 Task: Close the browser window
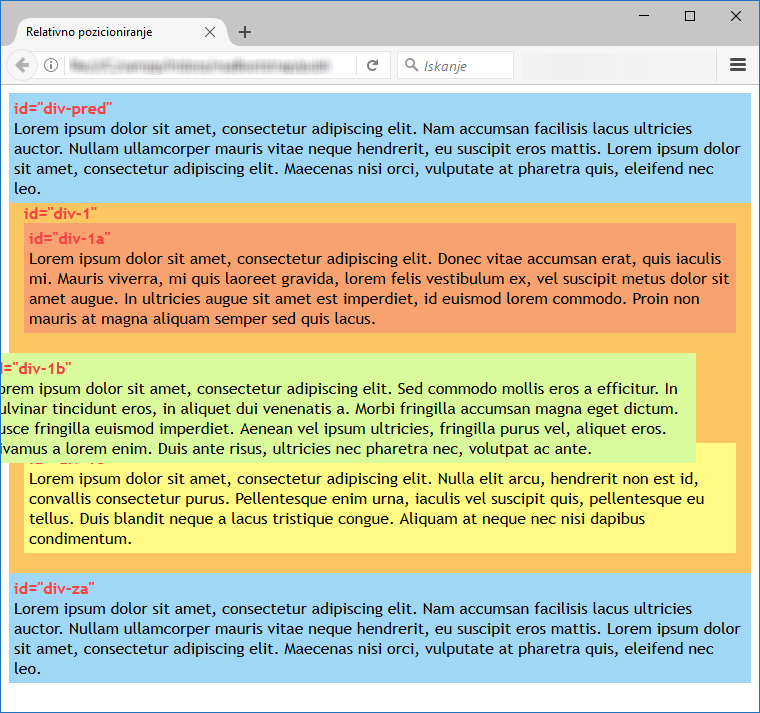(735, 16)
